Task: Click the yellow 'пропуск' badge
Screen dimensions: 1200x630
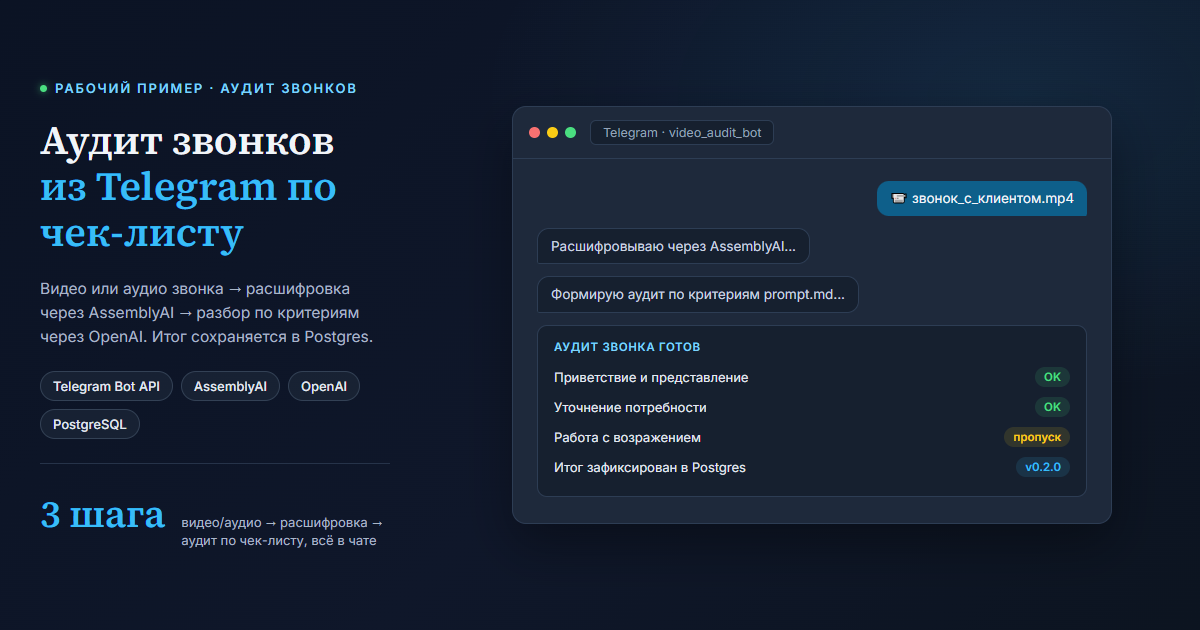Action: point(1037,437)
